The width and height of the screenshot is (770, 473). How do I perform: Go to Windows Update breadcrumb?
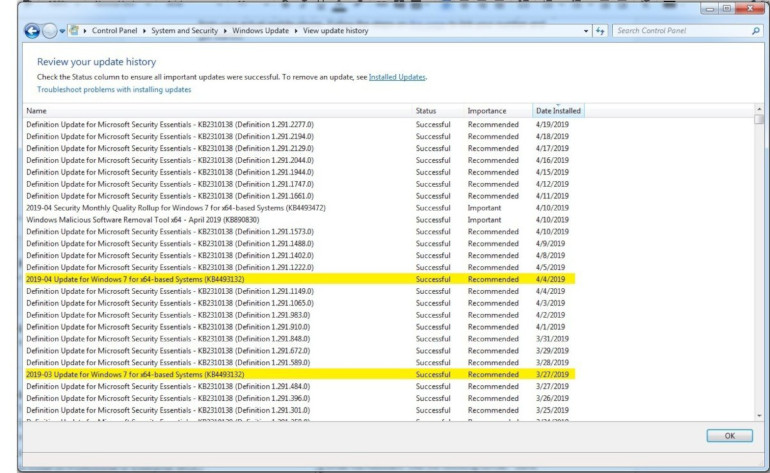(x=260, y=30)
